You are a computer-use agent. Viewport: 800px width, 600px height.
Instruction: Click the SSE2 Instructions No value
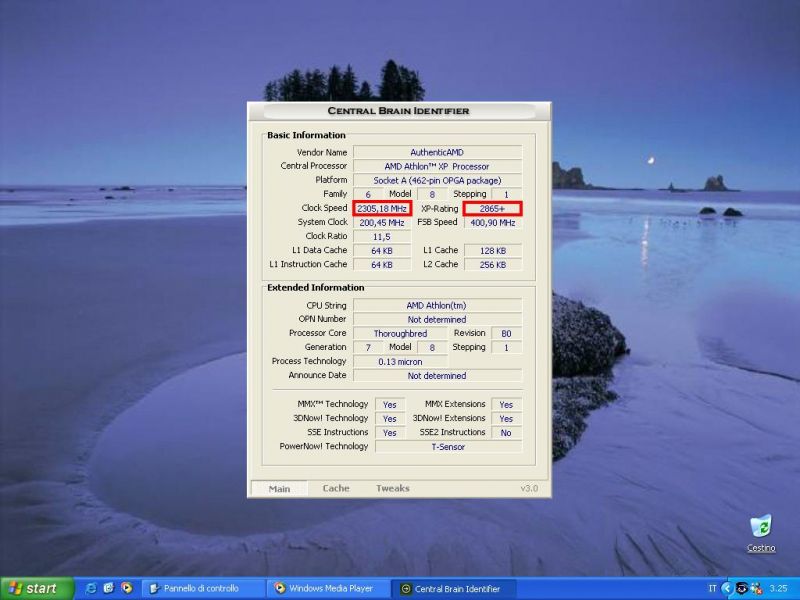(x=506, y=432)
